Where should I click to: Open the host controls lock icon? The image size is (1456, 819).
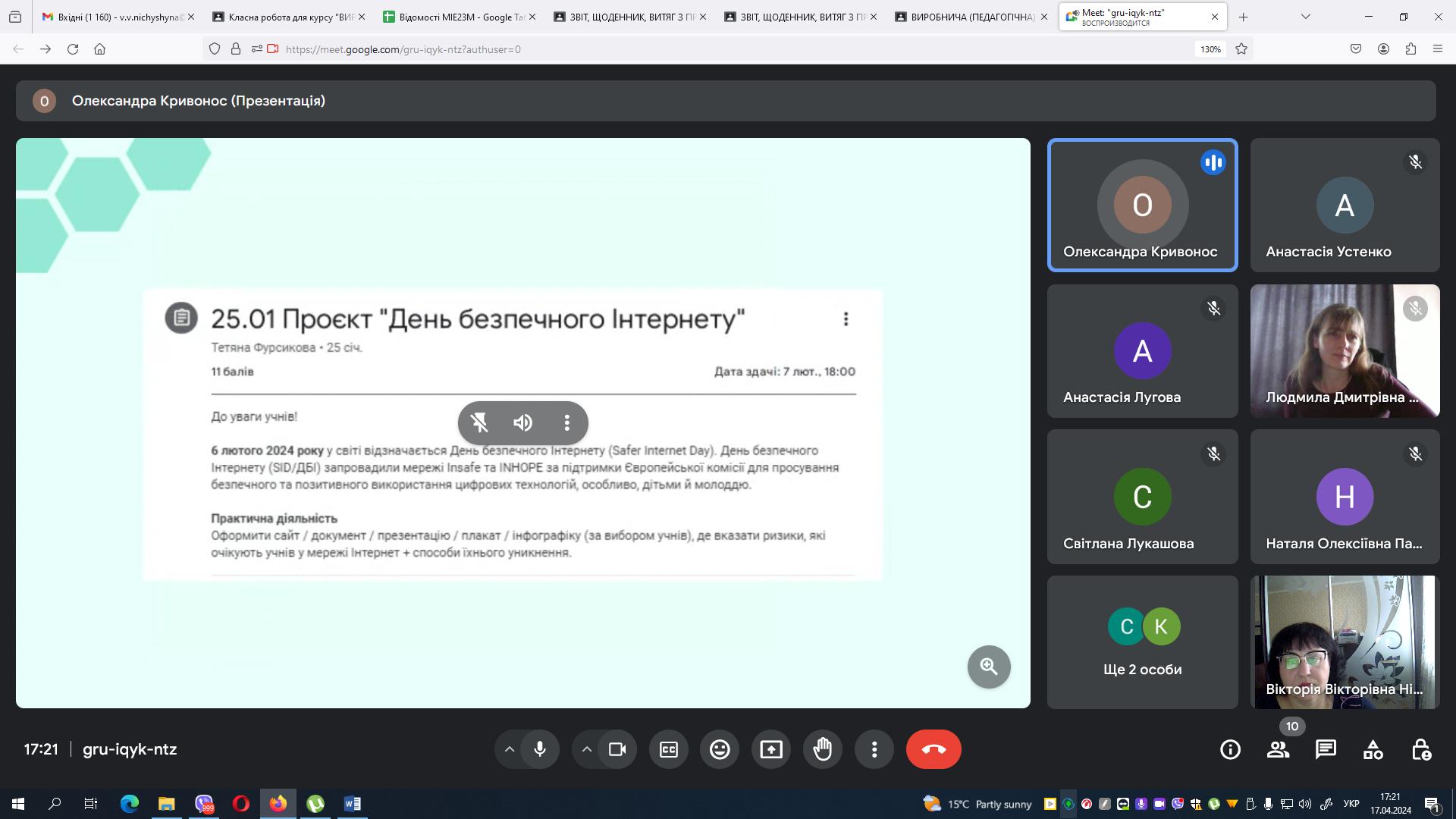tap(1421, 749)
